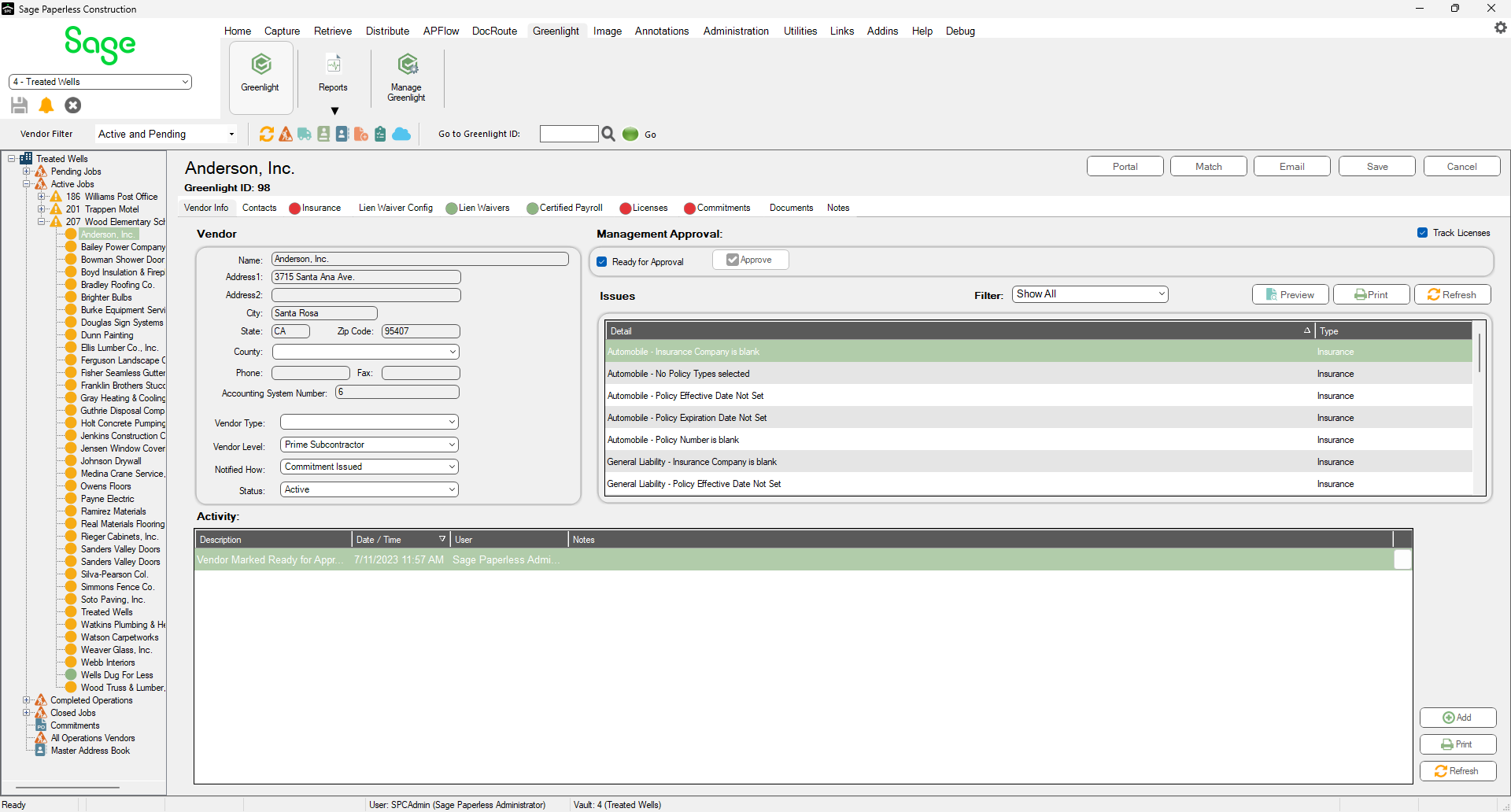Click the round X cancel icon
This screenshot has height=812, width=1511.
coord(73,105)
